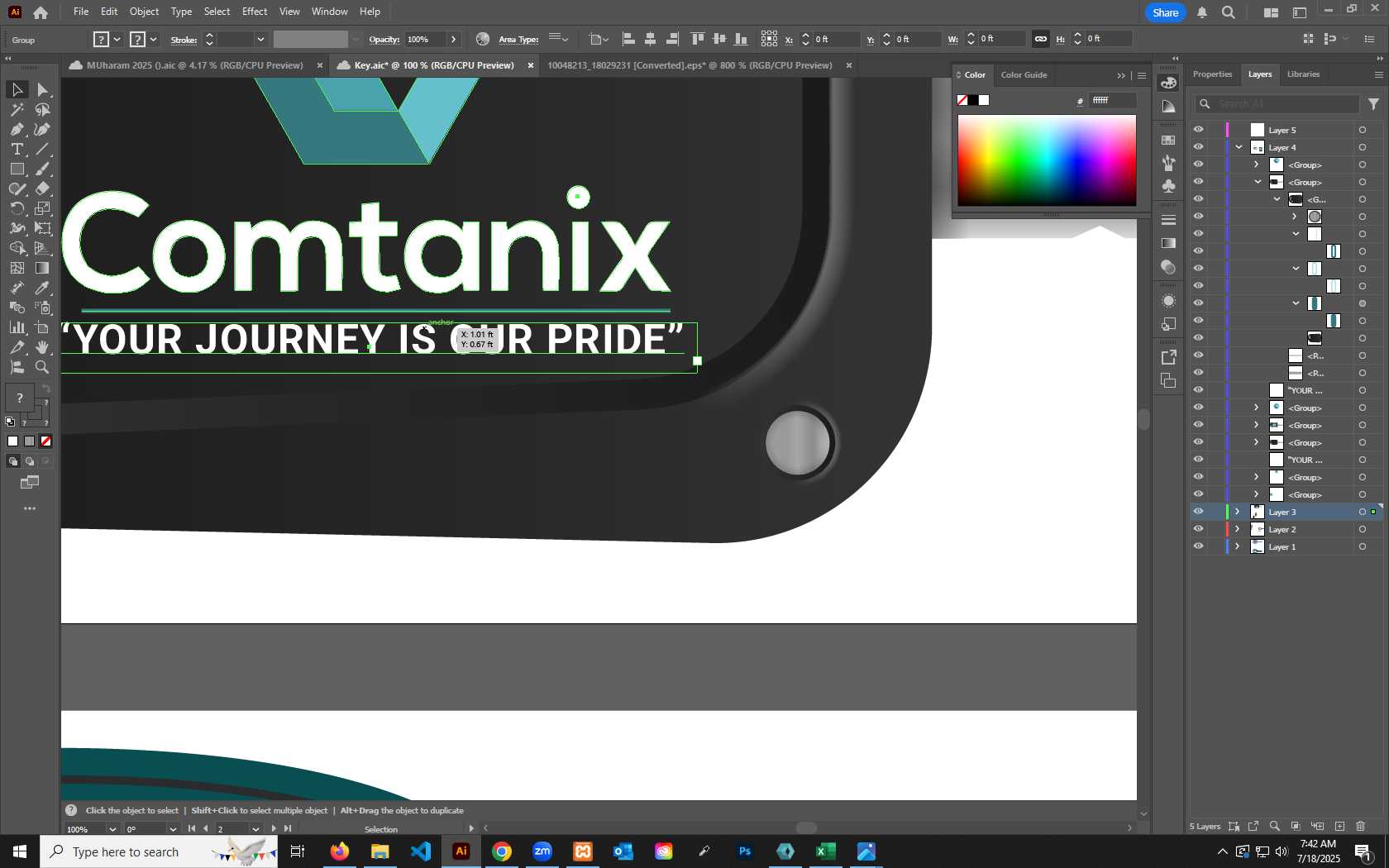Image resolution: width=1389 pixels, height=868 pixels.
Task: Select the Free Transform tool
Action: click(x=43, y=228)
